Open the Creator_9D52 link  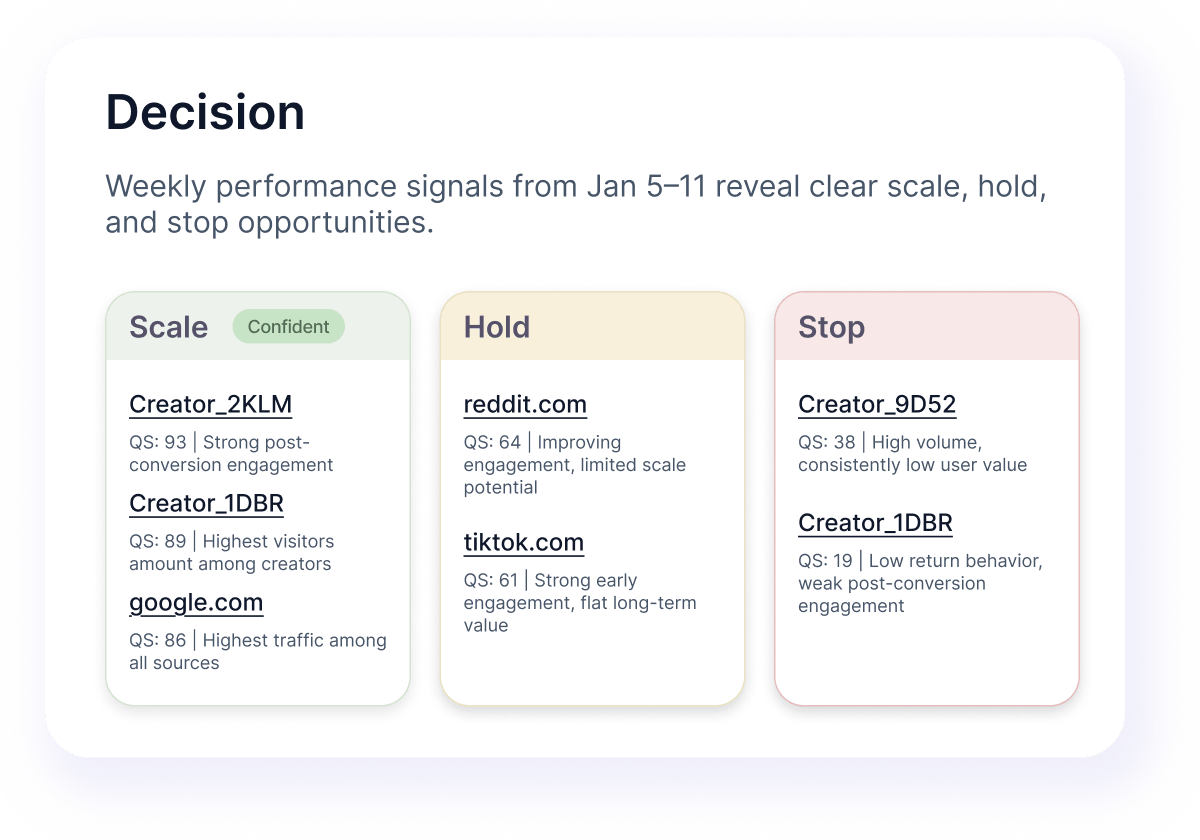coord(877,405)
